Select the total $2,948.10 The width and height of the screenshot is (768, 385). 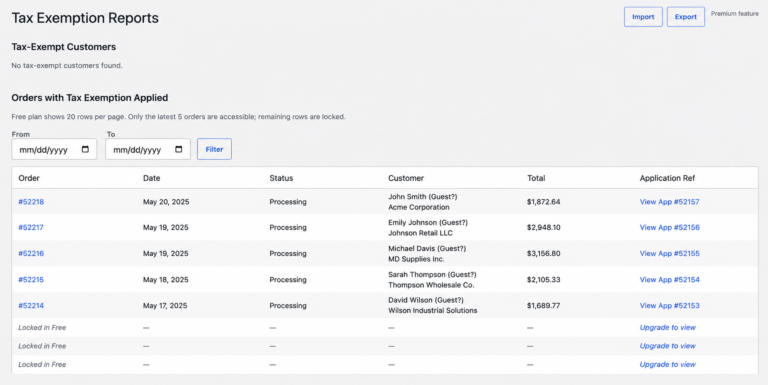click(x=544, y=227)
